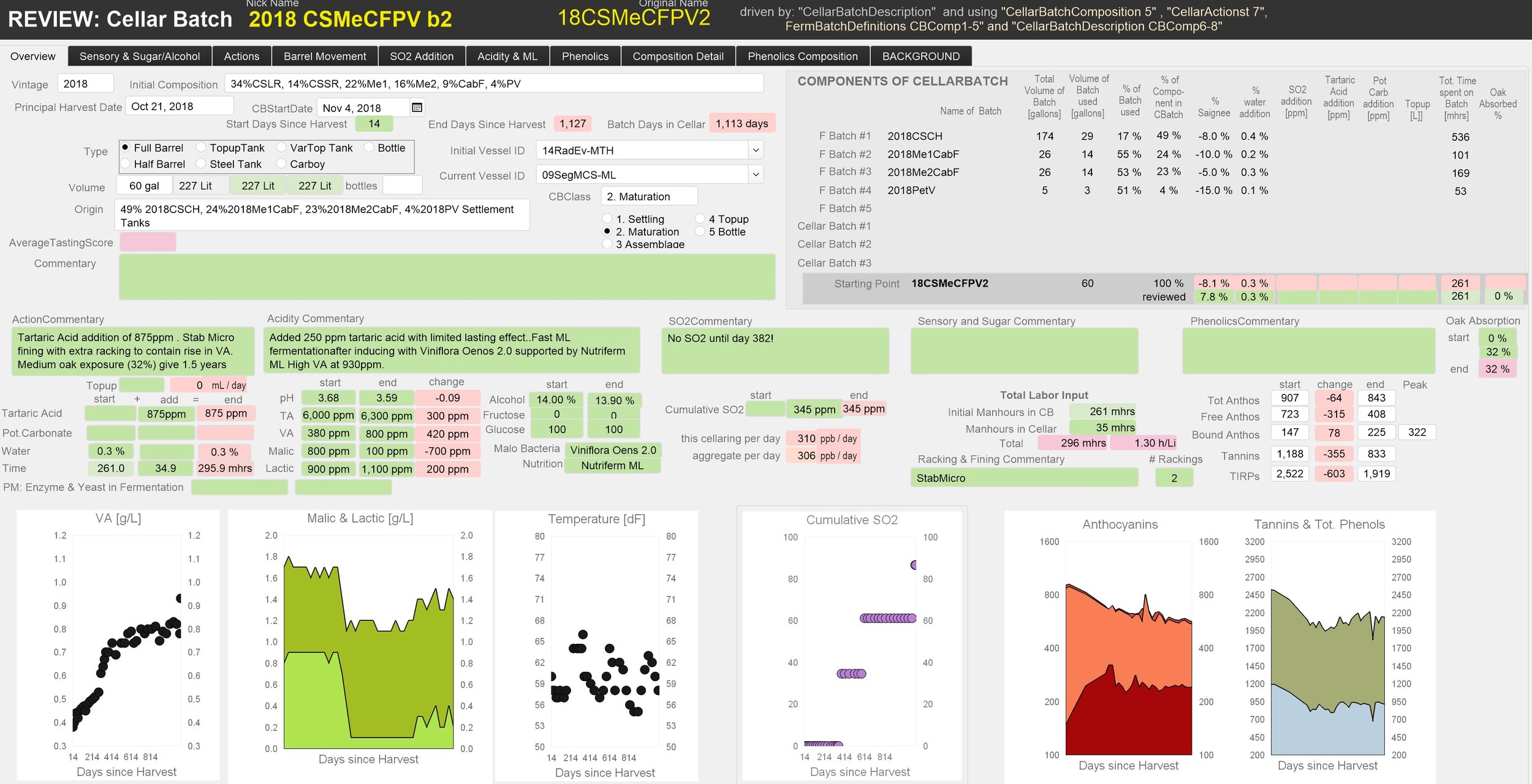Click the Cumulative SO2 chart
This screenshot has width=1532, height=784.
pos(852,644)
